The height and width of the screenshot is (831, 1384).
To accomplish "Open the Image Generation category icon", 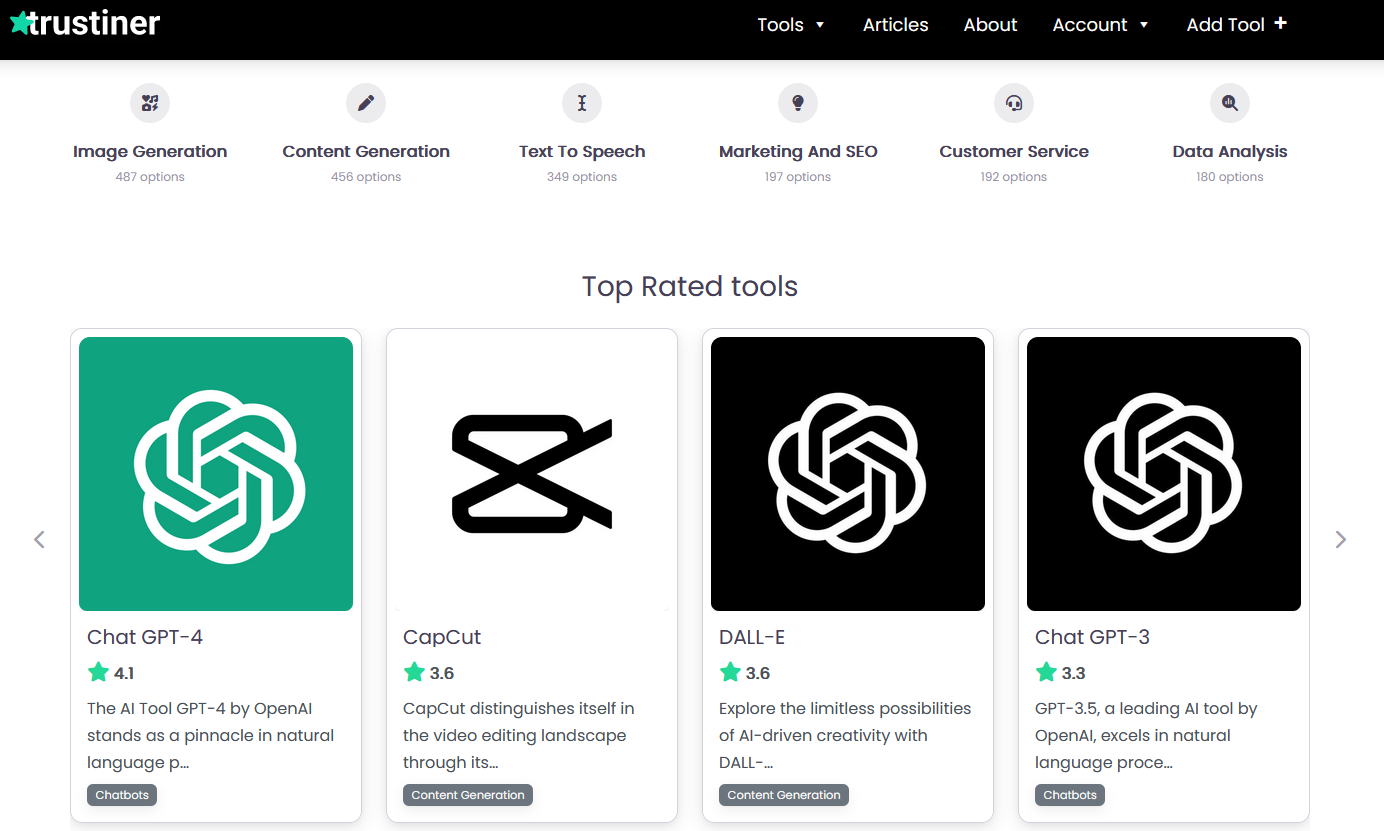I will click(150, 102).
